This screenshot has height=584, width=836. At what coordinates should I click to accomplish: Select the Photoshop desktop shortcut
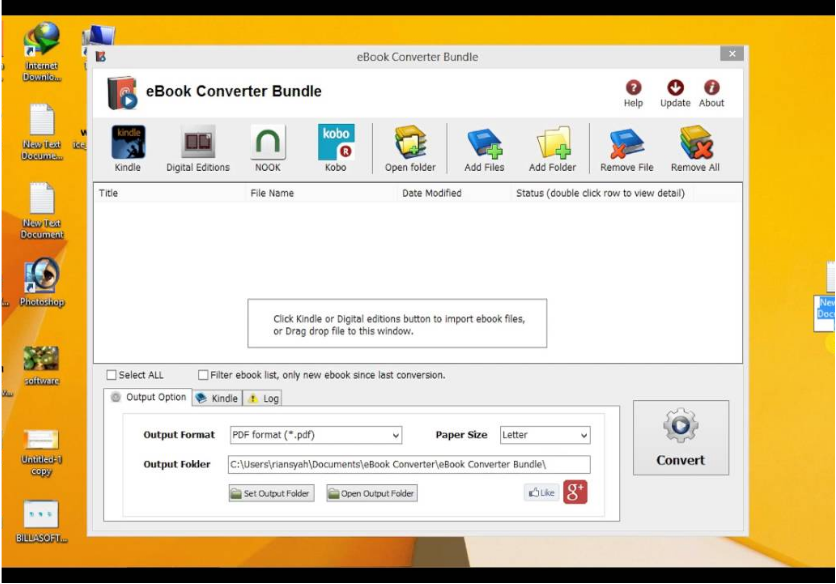(x=42, y=283)
